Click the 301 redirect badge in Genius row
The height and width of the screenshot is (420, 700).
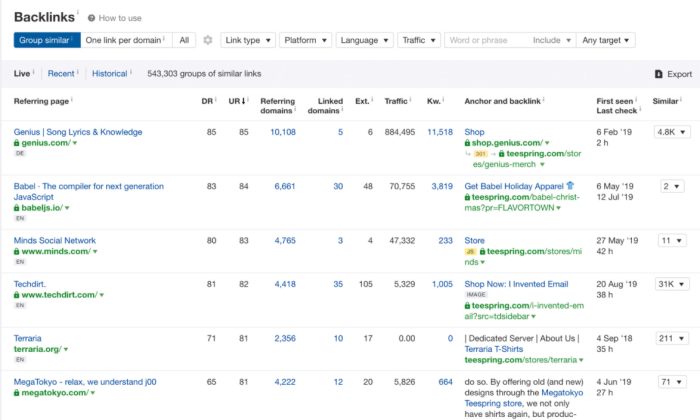(x=480, y=154)
